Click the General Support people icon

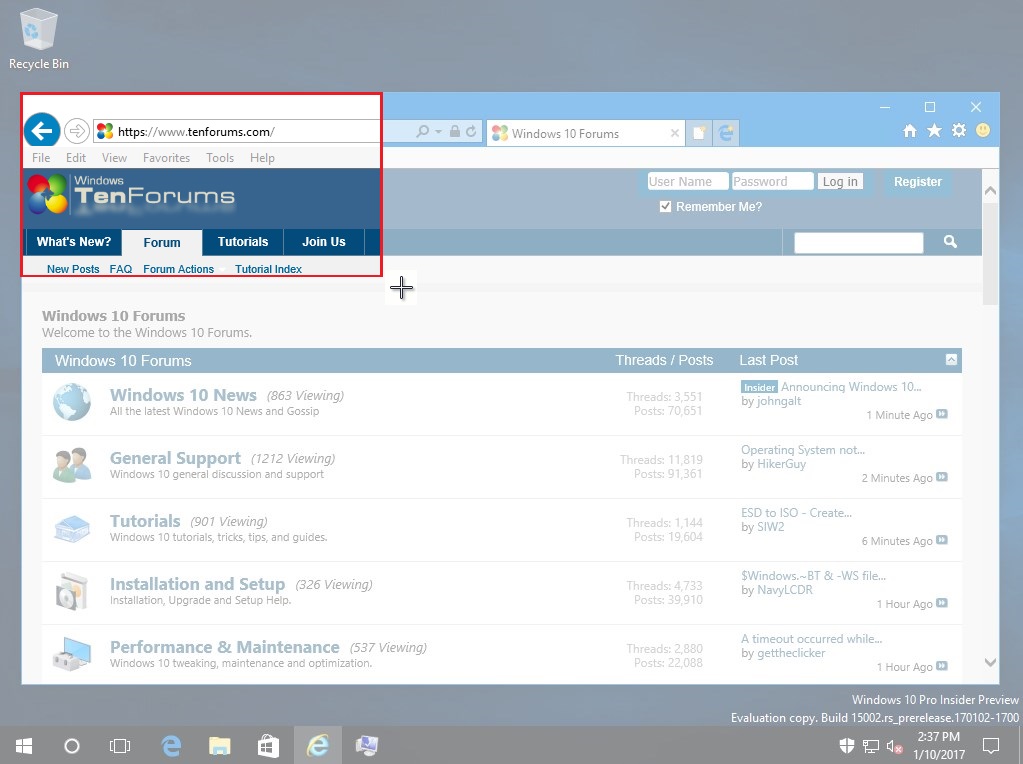(72, 465)
